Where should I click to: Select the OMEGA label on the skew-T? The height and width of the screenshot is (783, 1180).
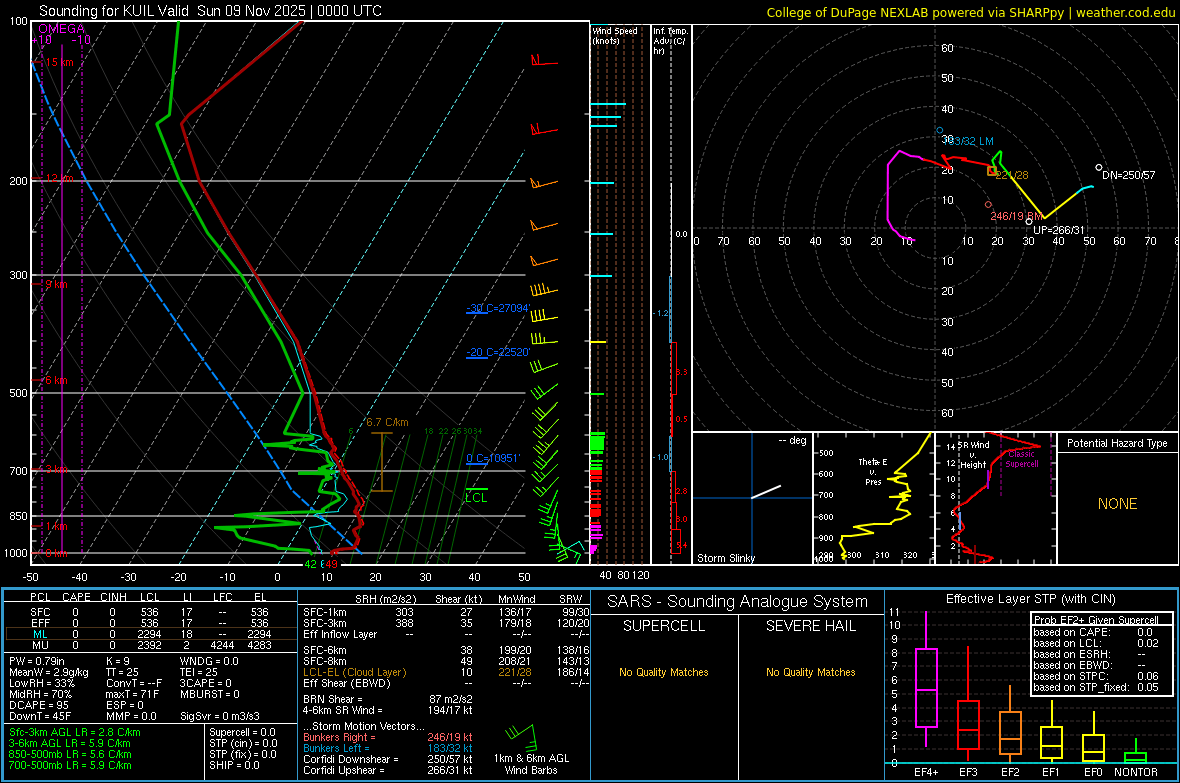point(62,29)
